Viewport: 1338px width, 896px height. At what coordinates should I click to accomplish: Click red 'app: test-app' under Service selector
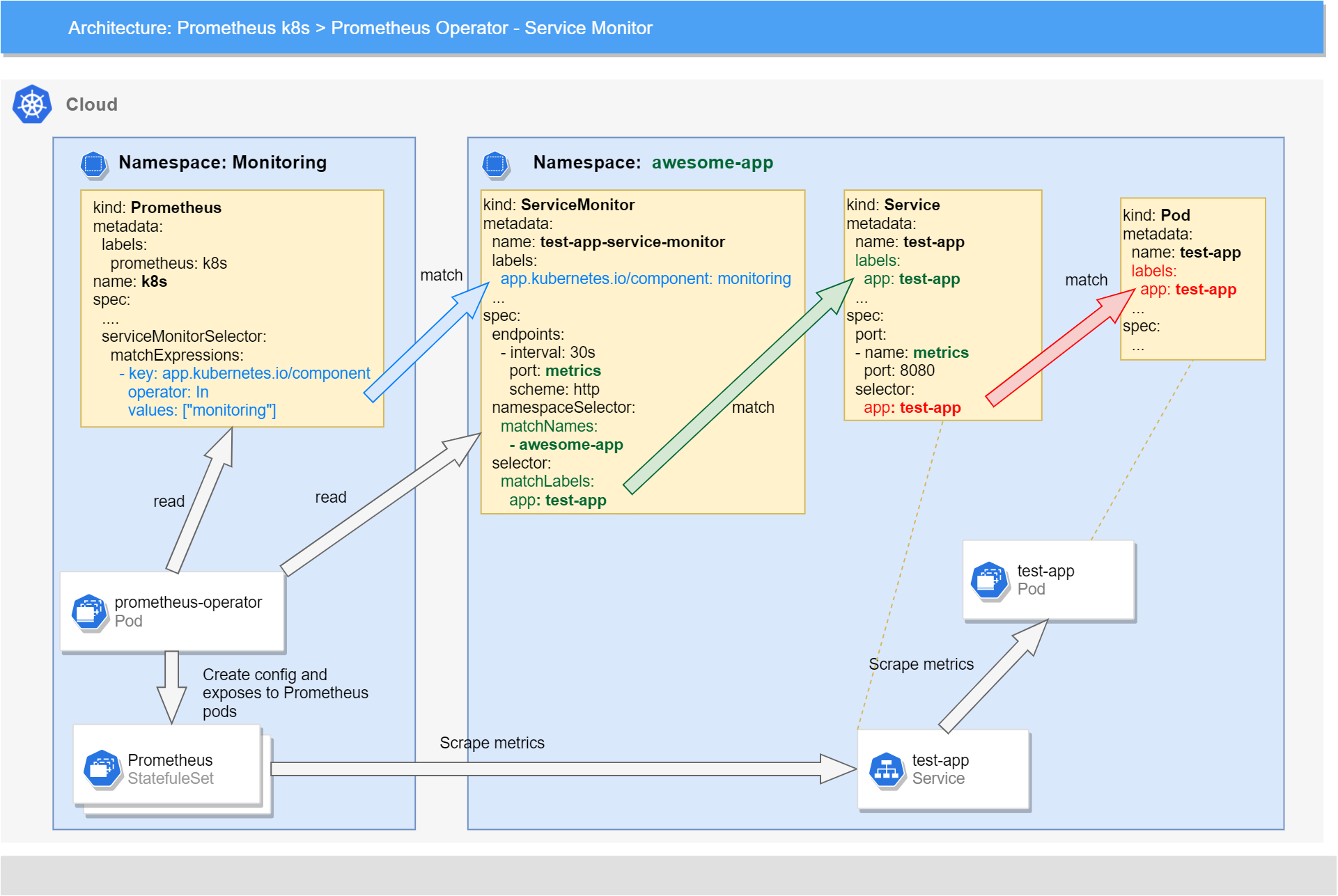pyautogui.click(x=912, y=407)
